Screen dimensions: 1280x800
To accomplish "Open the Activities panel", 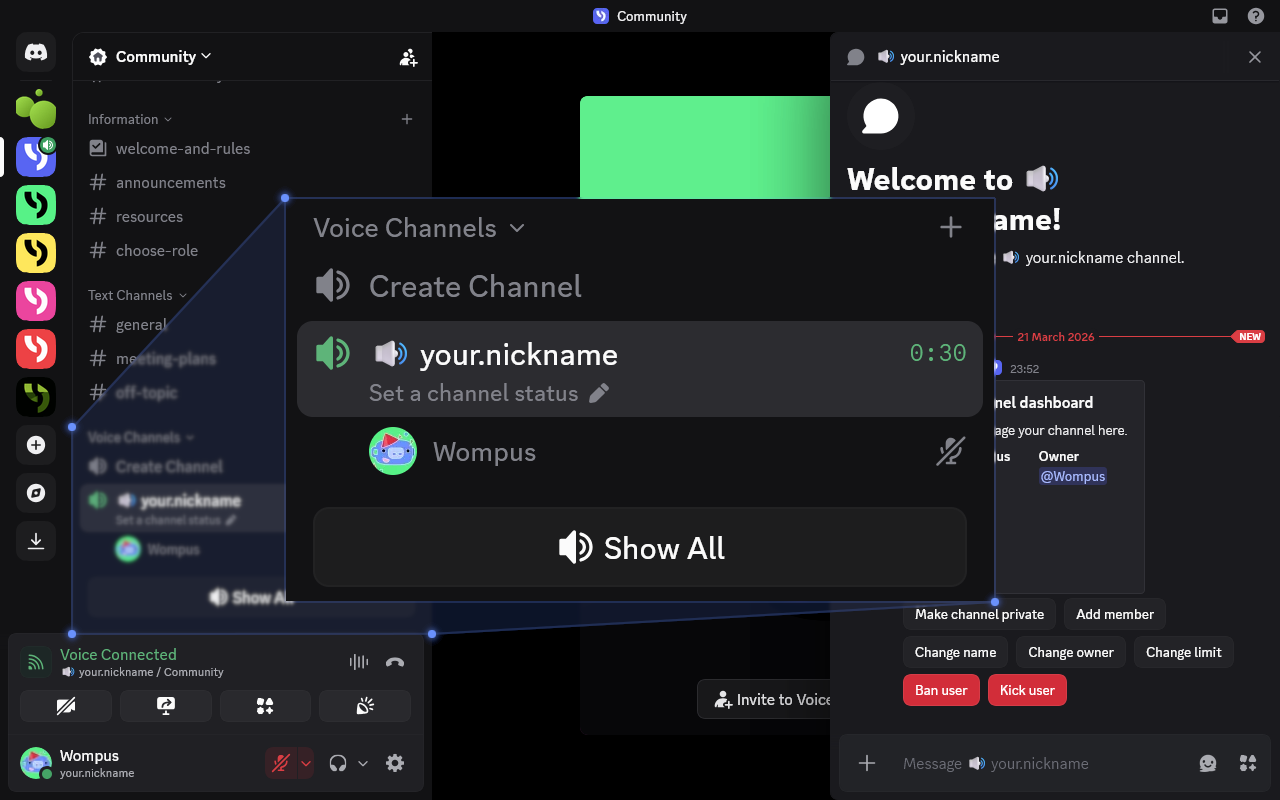I will coord(265,706).
